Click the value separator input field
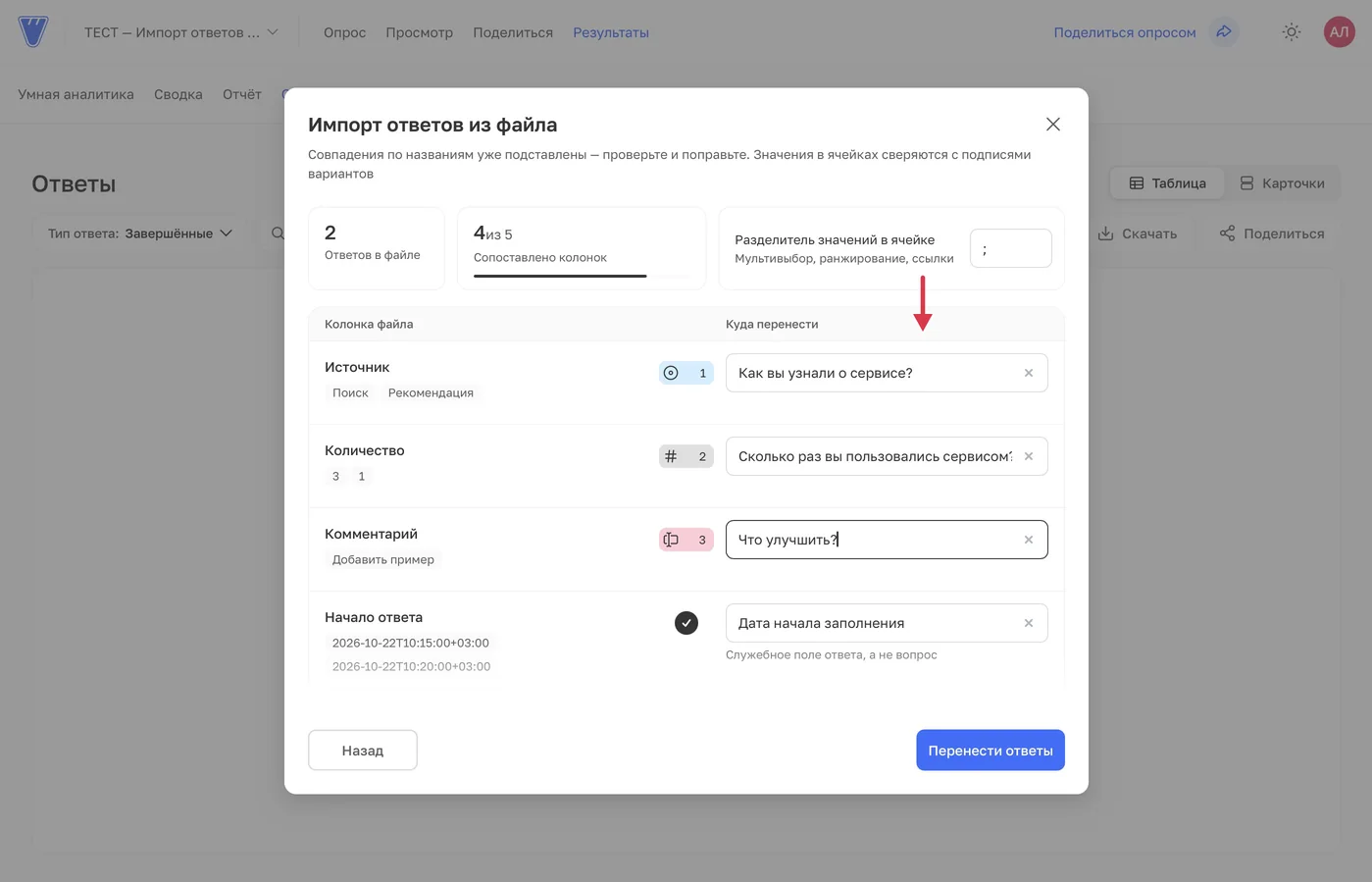 point(1011,248)
